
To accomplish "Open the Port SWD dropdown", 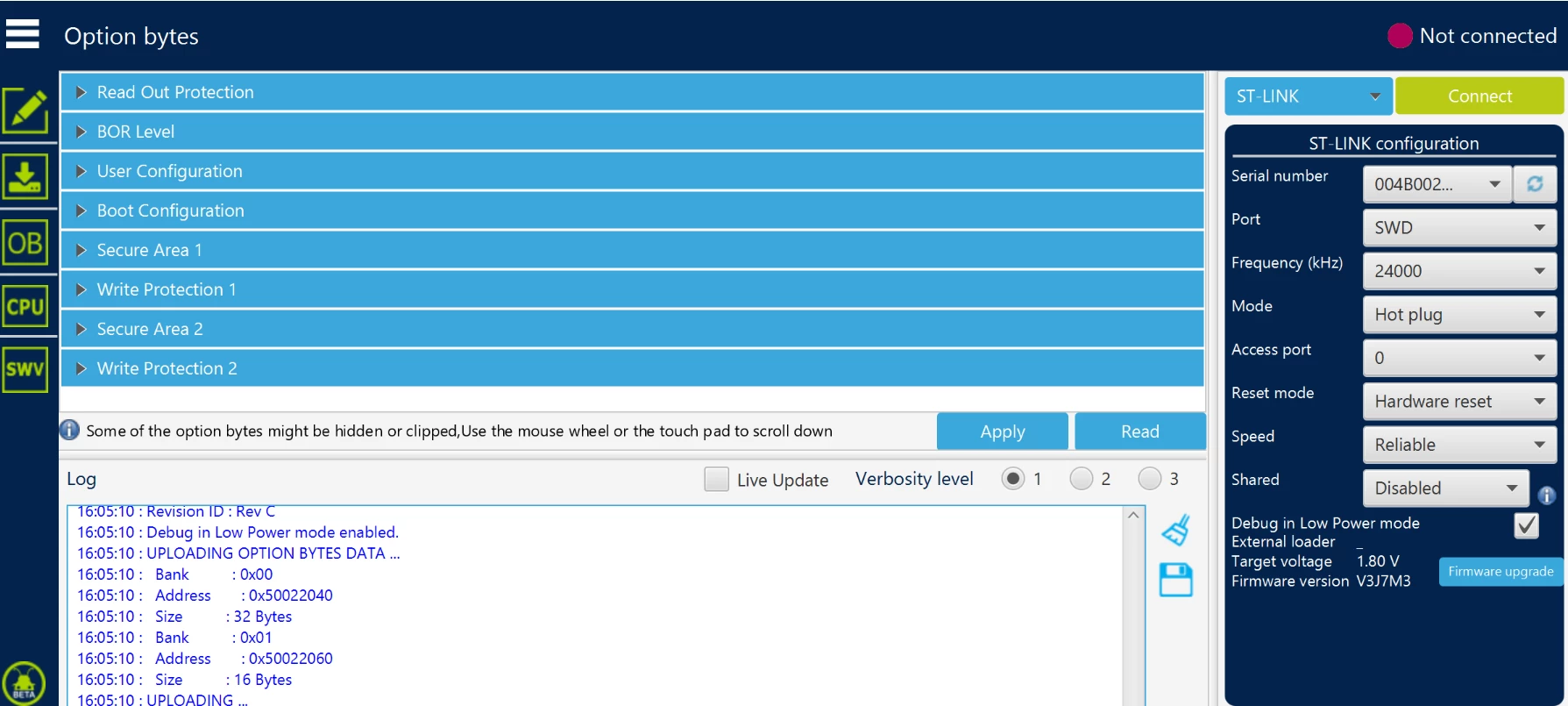I will click(1459, 227).
